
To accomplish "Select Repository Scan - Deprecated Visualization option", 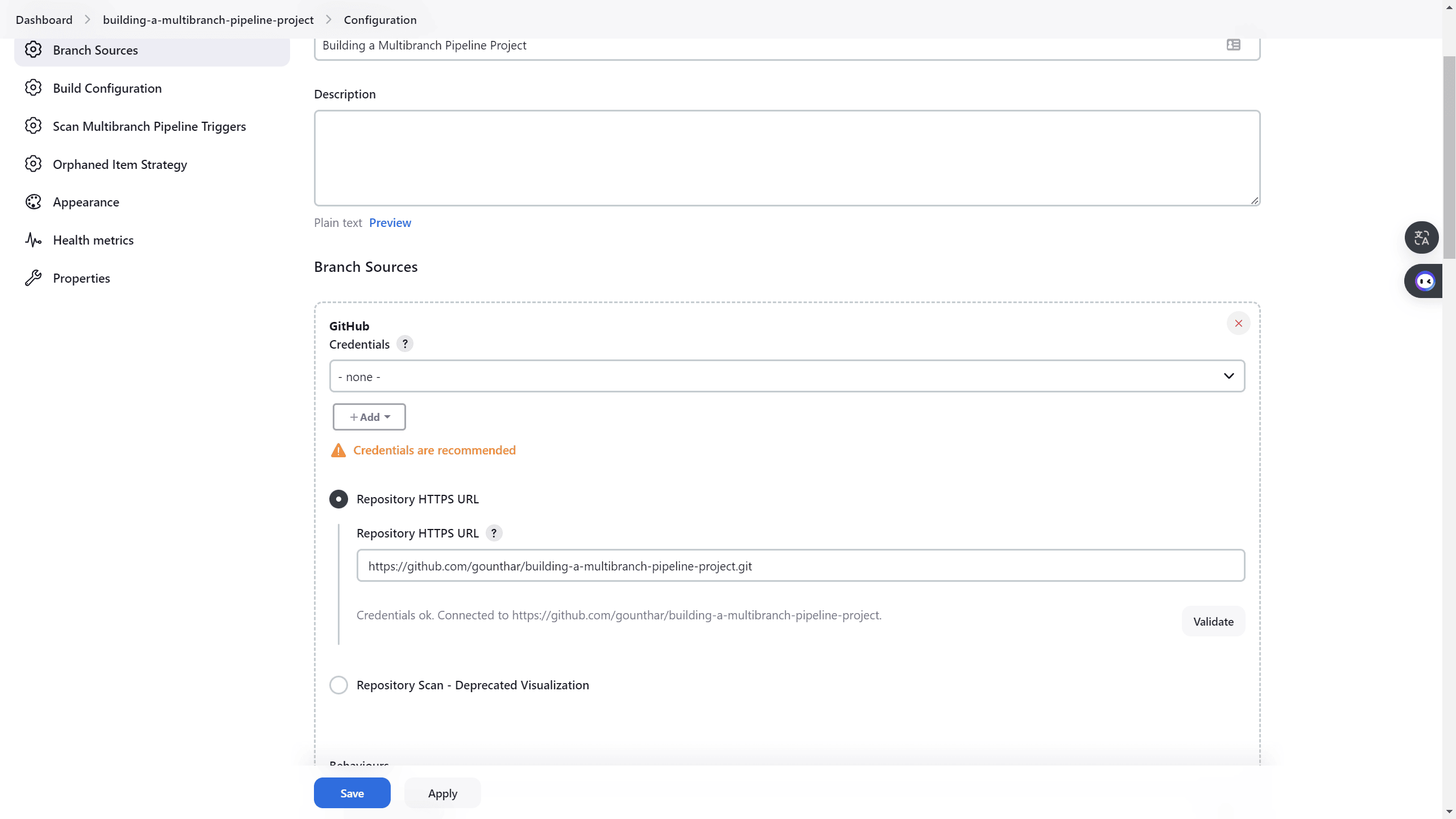I will pyautogui.click(x=338, y=685).
